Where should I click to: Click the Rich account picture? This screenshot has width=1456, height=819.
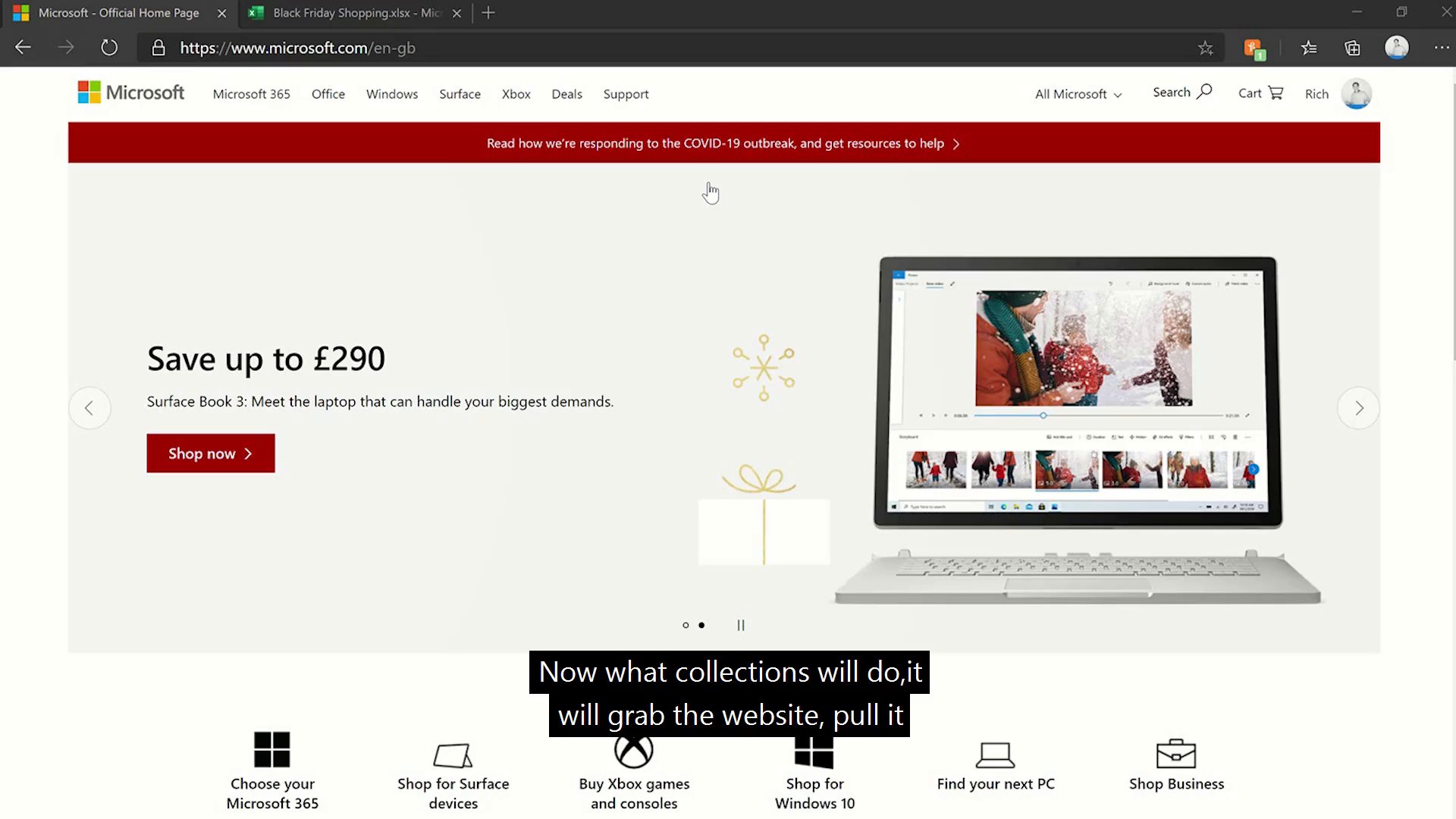point(1356,94)
